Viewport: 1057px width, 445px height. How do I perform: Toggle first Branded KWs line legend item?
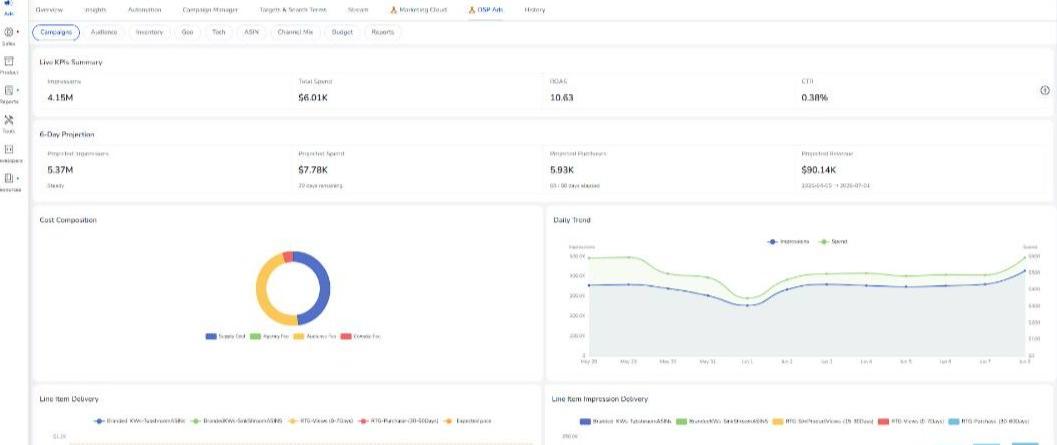click(142, 421)
